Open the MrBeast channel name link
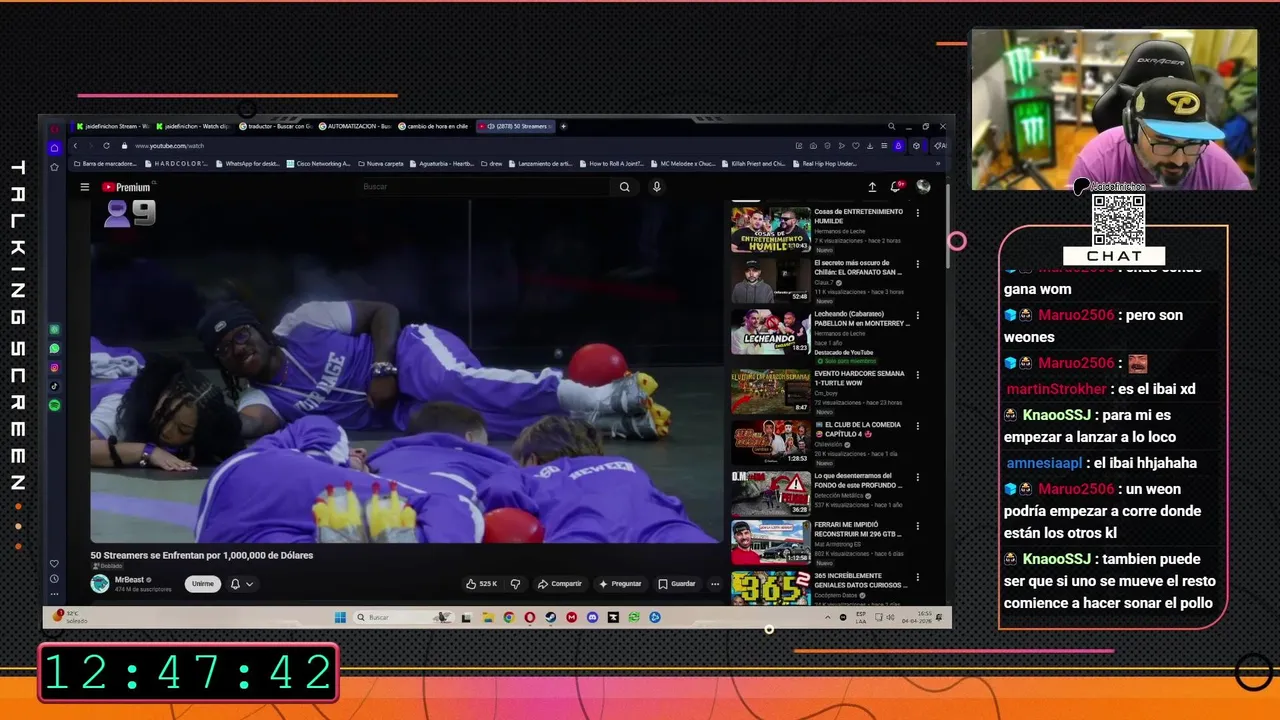 [130, 580]
